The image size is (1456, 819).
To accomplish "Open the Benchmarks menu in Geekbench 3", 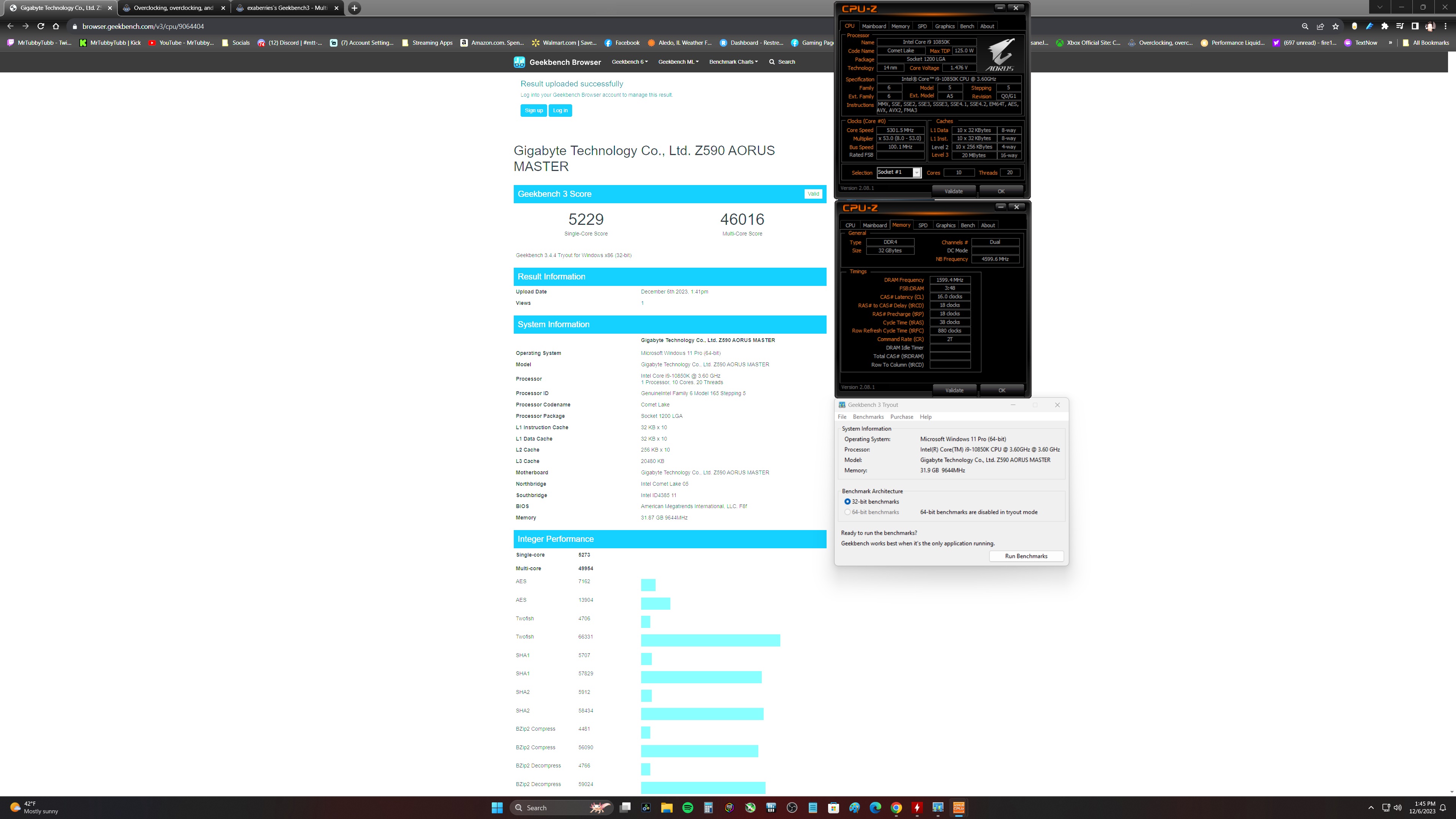I will pyautogui.click(x=868, y=417).
